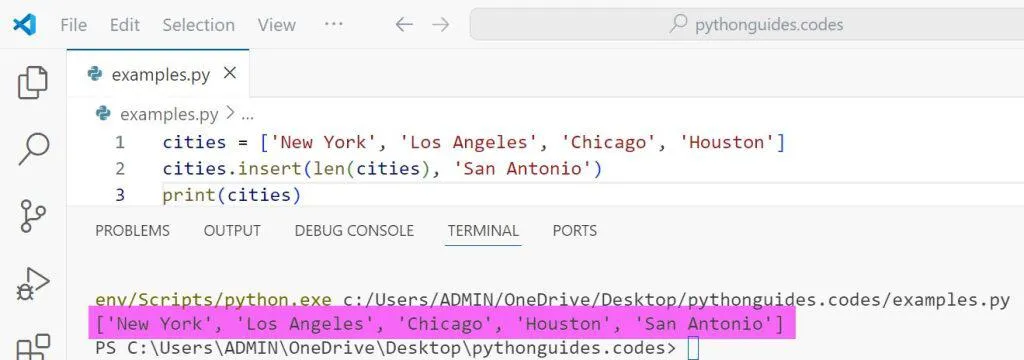This screenshot has height=360, width=1024.
Task: Close the examples.py editor tab
Action: pyautogui.click(x=230, y=74)
